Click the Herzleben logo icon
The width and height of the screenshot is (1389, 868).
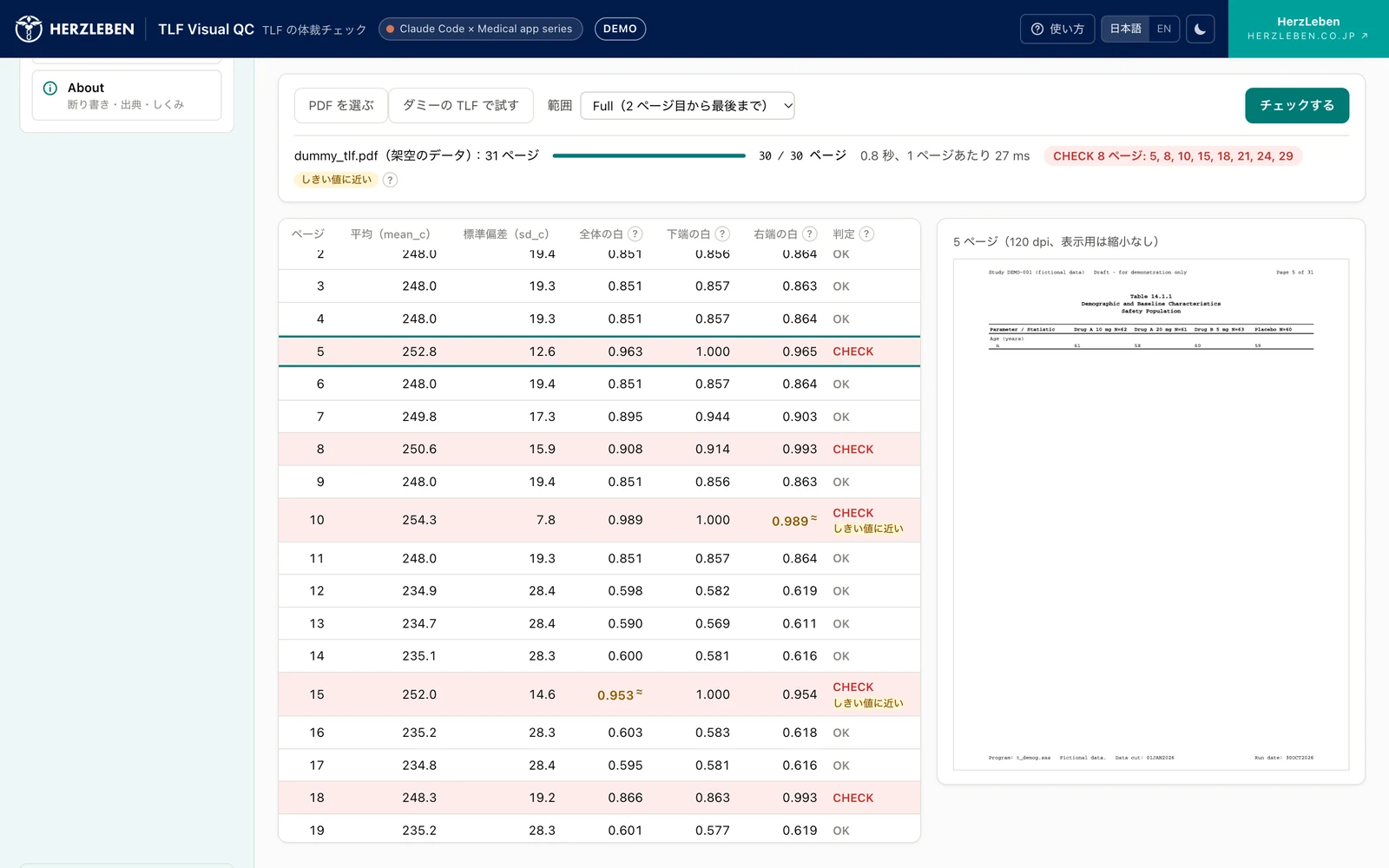(x=29, y=29)
